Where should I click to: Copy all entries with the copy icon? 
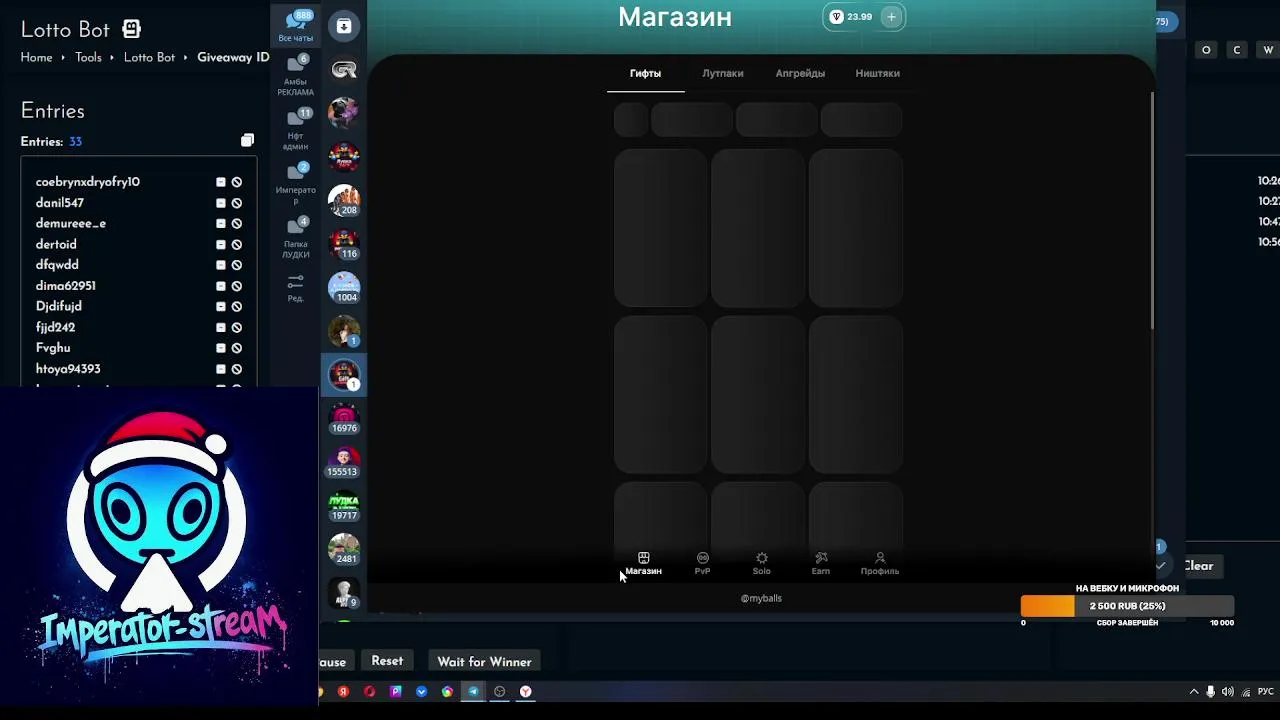247,141
